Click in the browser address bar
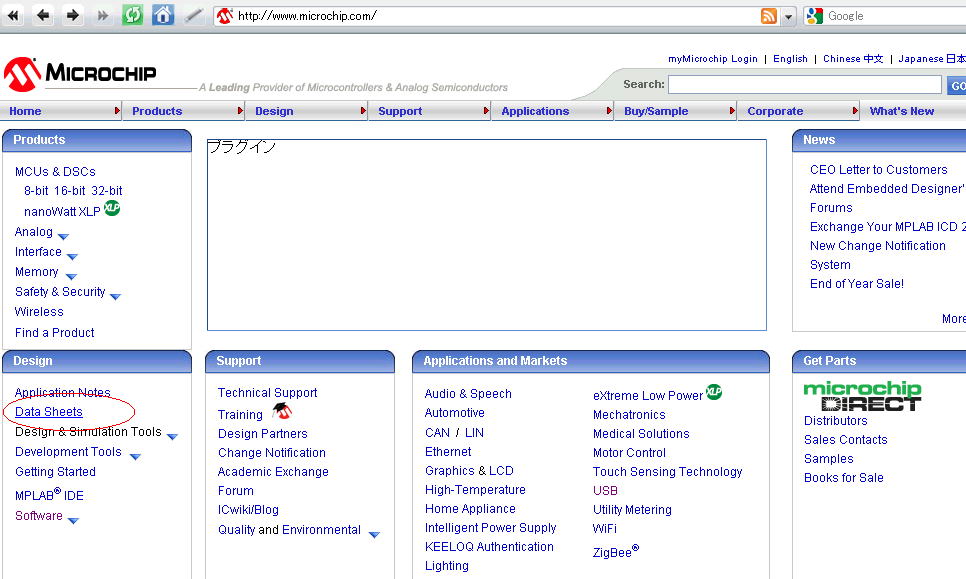The height and width of the screenshot is (579, 966). 487,16
